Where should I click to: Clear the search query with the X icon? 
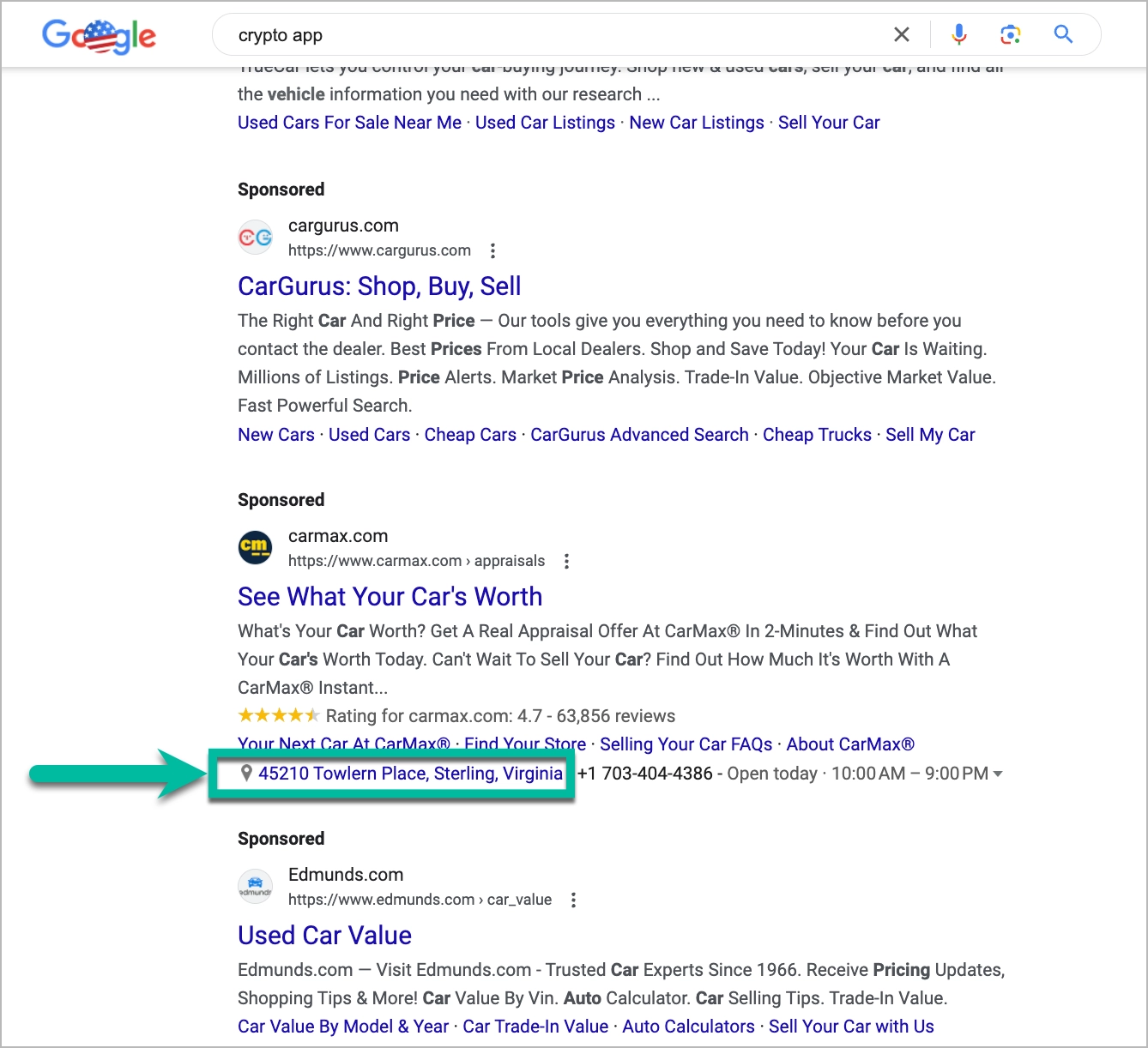pos(902,34)
